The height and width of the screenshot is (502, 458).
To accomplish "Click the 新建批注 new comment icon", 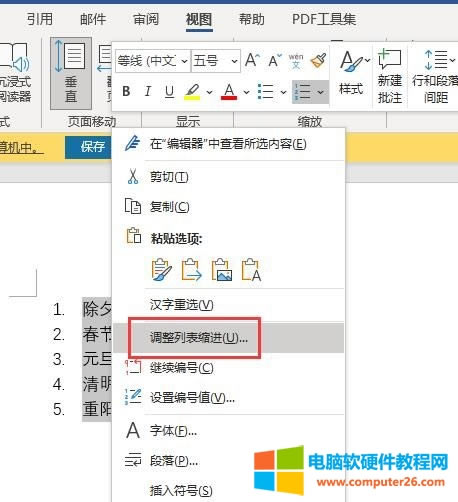I will tap(389, 76).
